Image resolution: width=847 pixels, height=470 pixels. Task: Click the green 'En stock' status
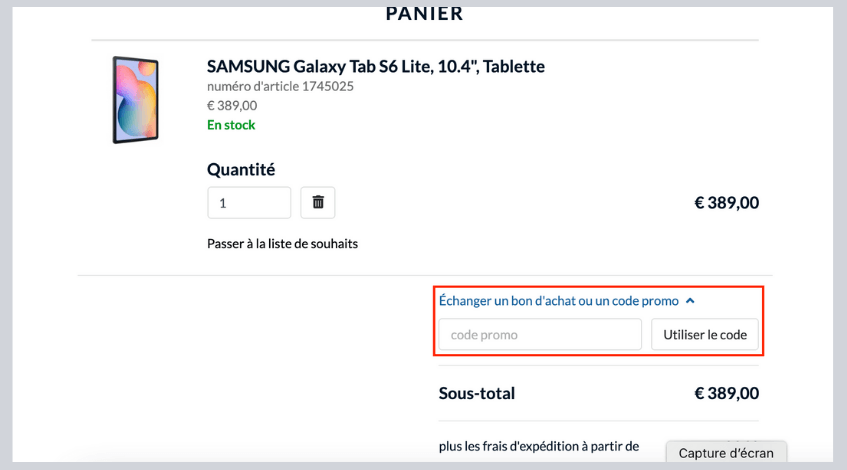(x=231, y=125)
